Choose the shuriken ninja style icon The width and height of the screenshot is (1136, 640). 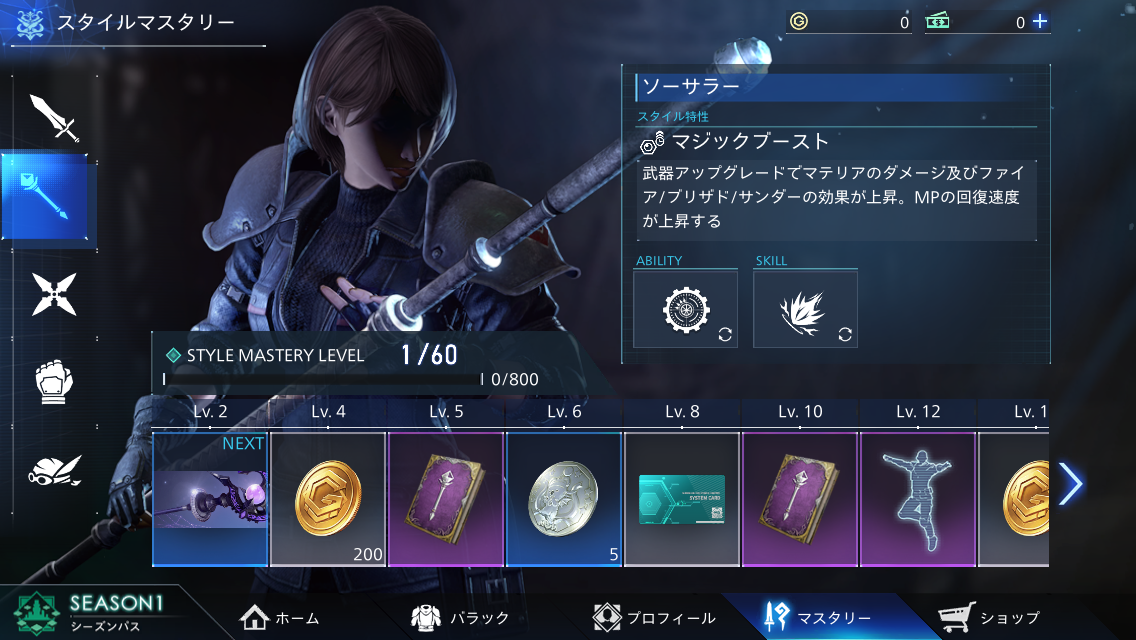54,294
